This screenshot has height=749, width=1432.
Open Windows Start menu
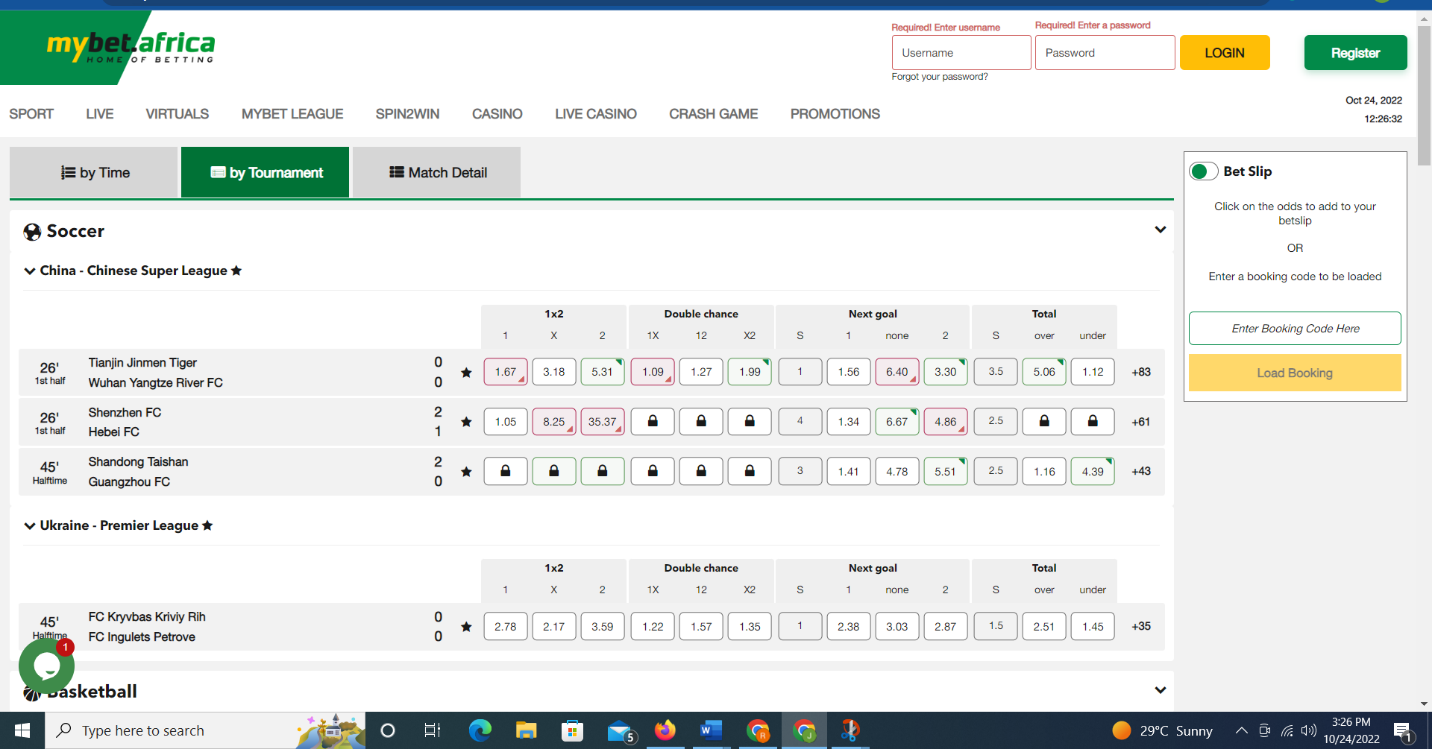(x=22, y=731)
